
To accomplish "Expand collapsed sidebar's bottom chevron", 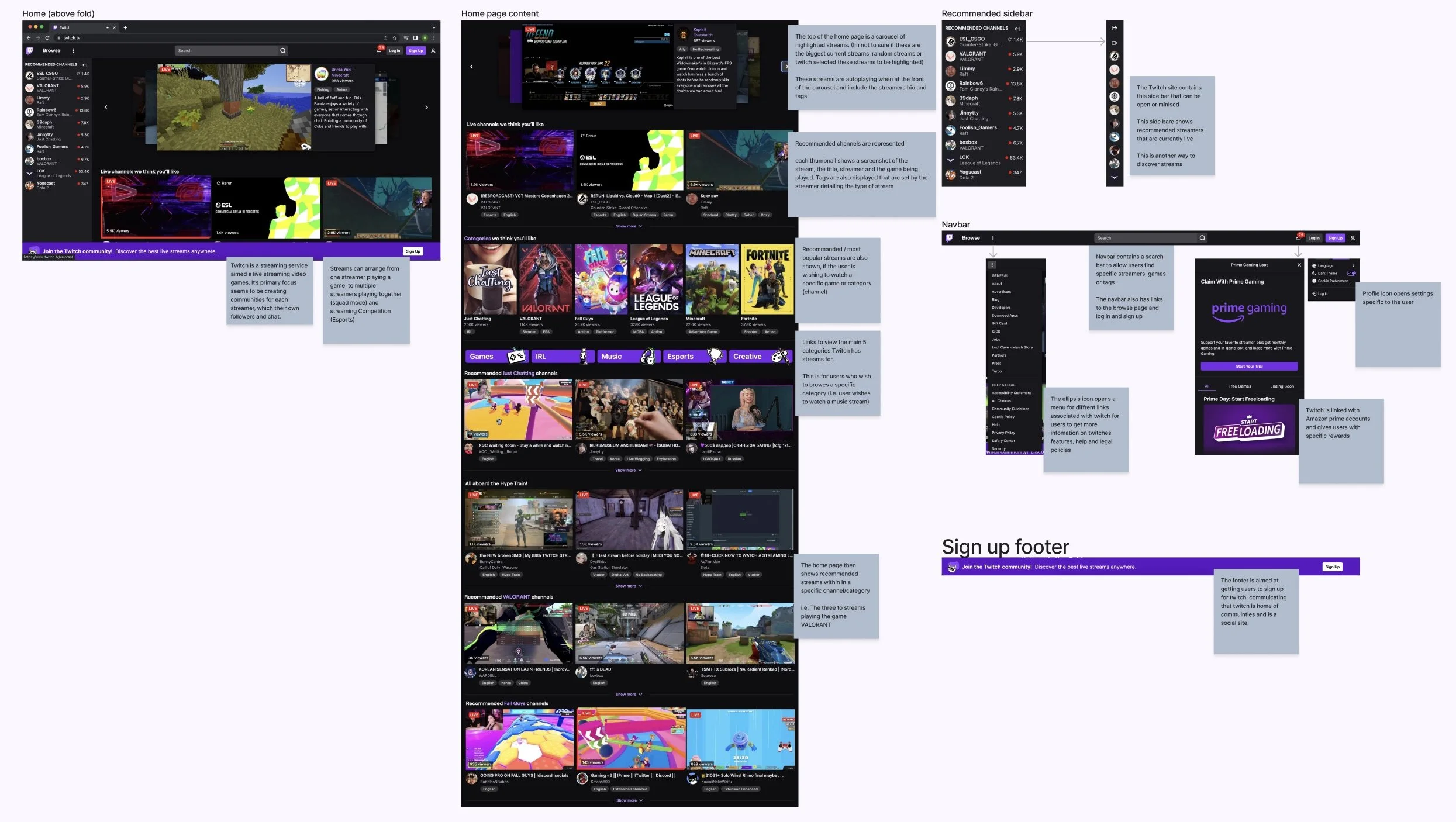I will point(1115,178).
